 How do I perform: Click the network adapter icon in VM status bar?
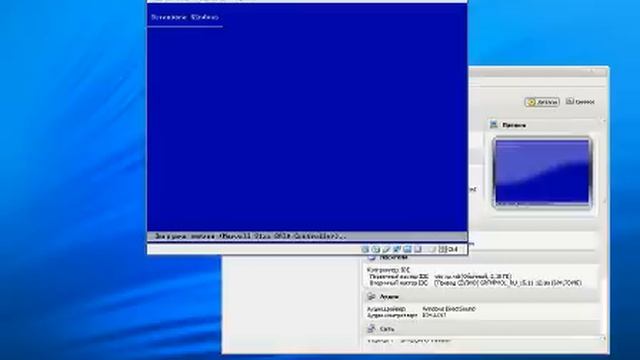point(396,249)
